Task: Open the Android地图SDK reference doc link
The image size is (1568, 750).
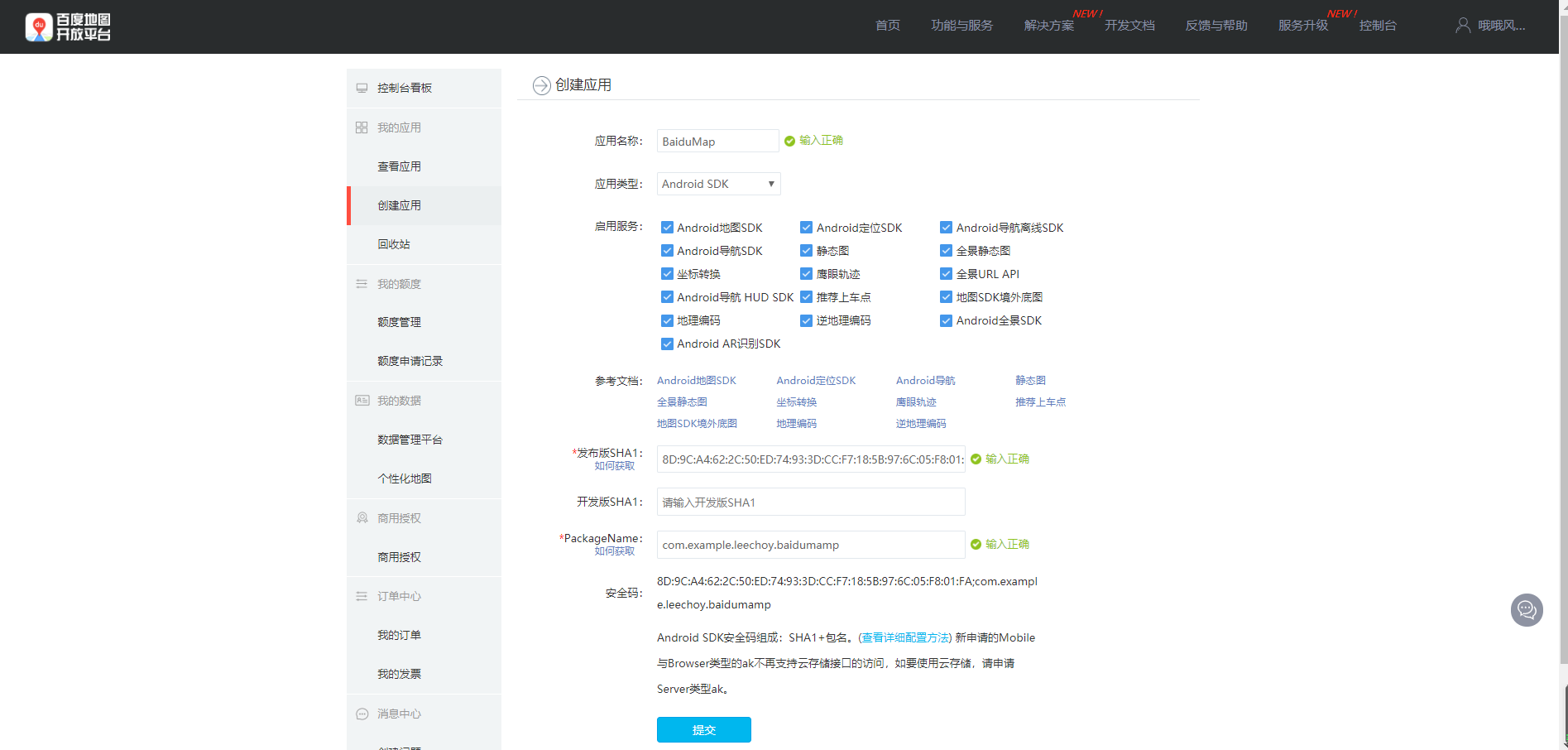Action: pyautogui.click(x=697, y=381)
